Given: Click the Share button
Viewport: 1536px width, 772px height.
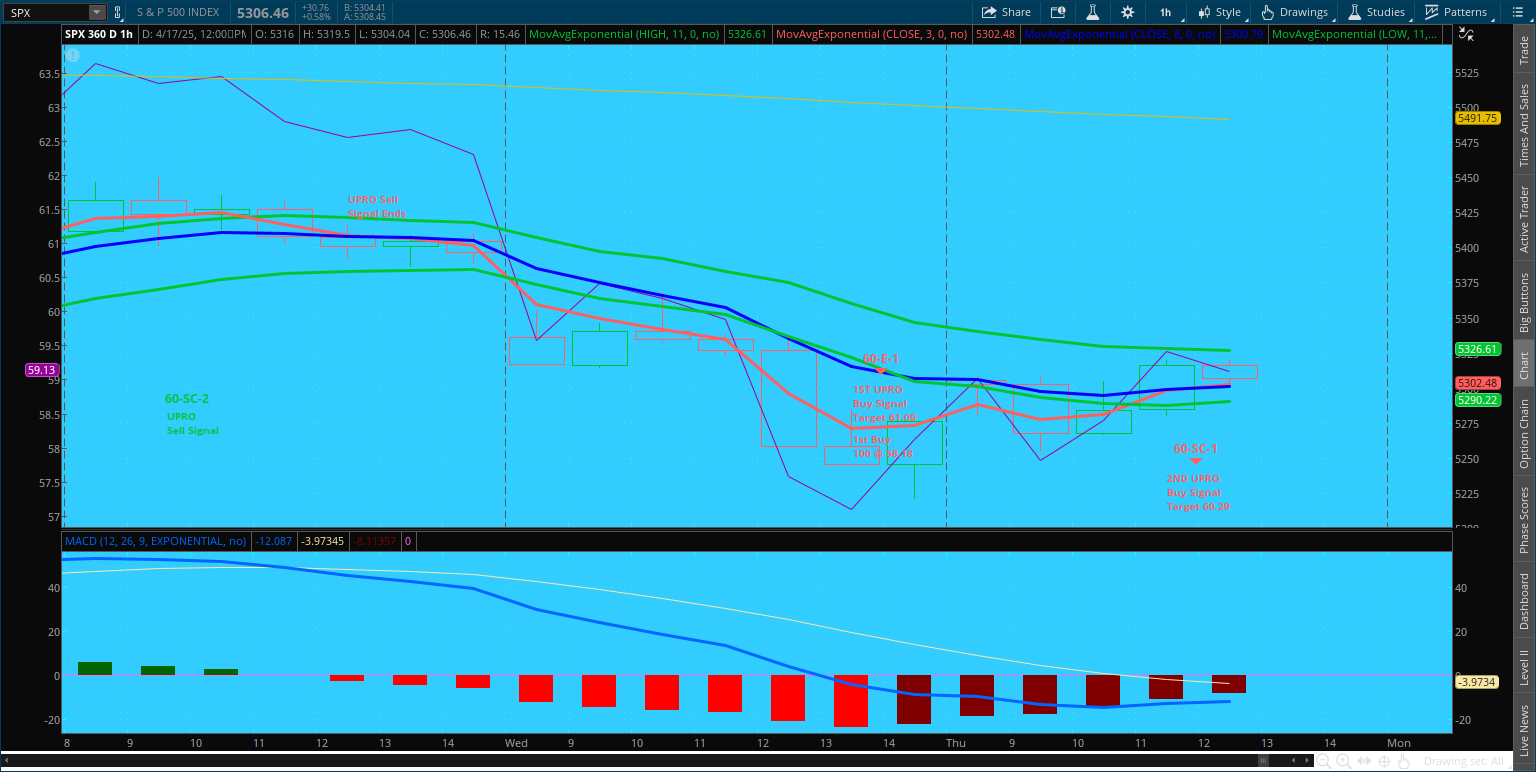Looking at the screenshot, I should [x=1006, y=12].
